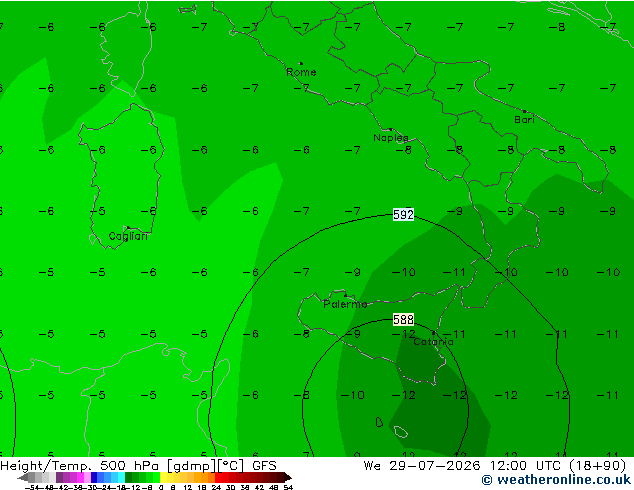Click the cyan legend swatch near -18
634x490 pixels.
pyautogui.click(x=121, y=477)
